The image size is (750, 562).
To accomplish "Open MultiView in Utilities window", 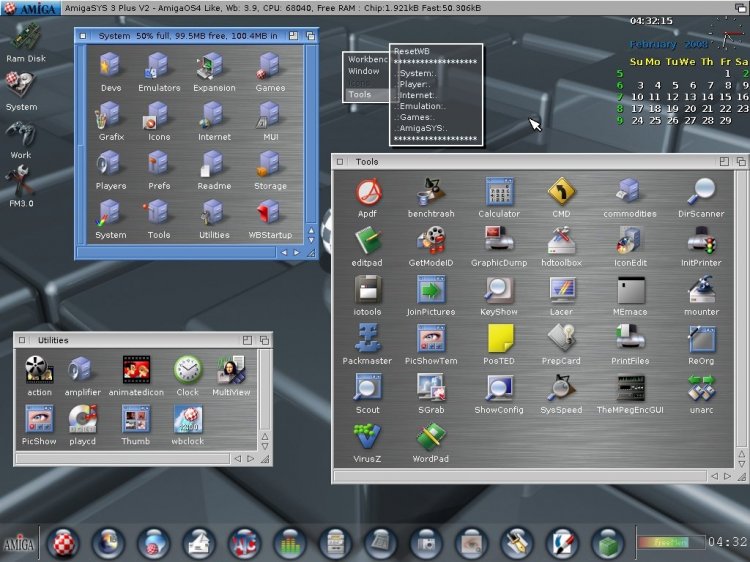I will coord(232,369).
